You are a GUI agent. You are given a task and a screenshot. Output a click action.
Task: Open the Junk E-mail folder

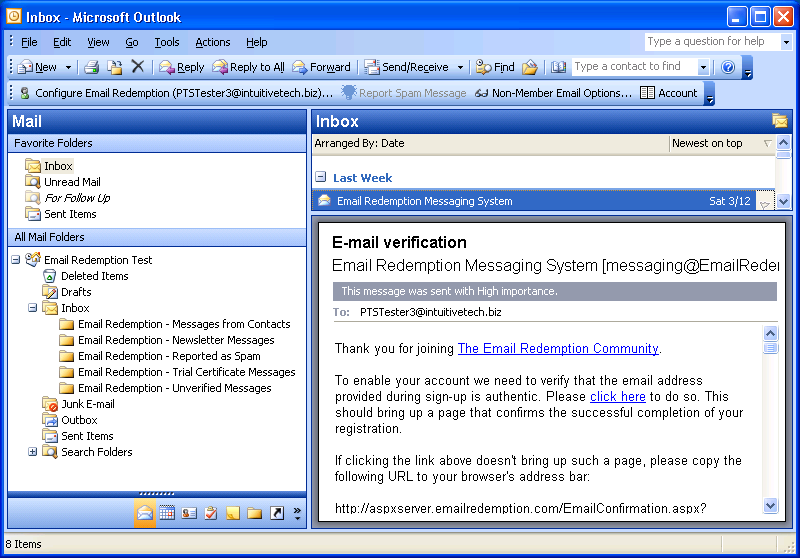click(88, 404)
